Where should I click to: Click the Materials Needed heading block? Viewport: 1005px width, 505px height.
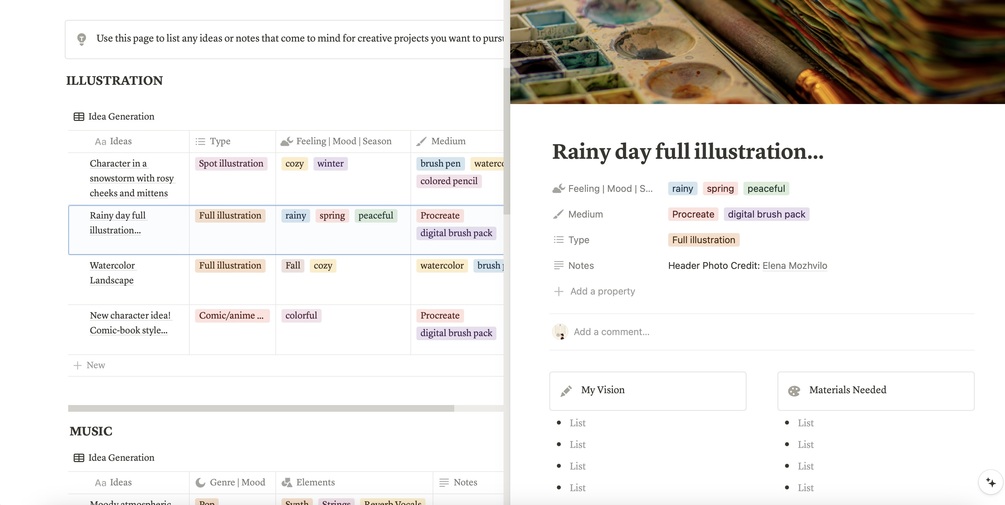pyautogui.click(x=876, y=390)
